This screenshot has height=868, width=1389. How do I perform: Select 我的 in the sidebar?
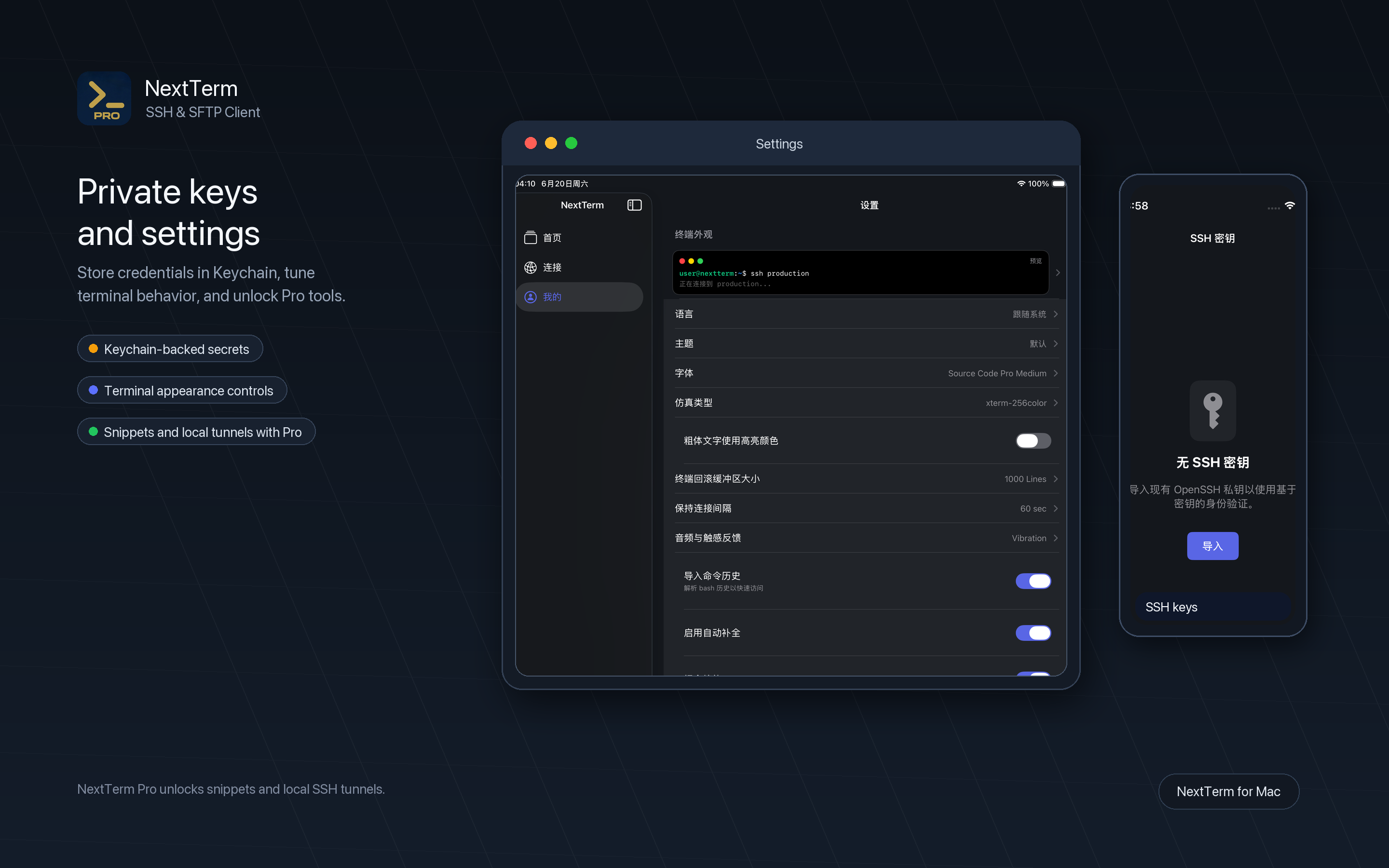[579, 297]
